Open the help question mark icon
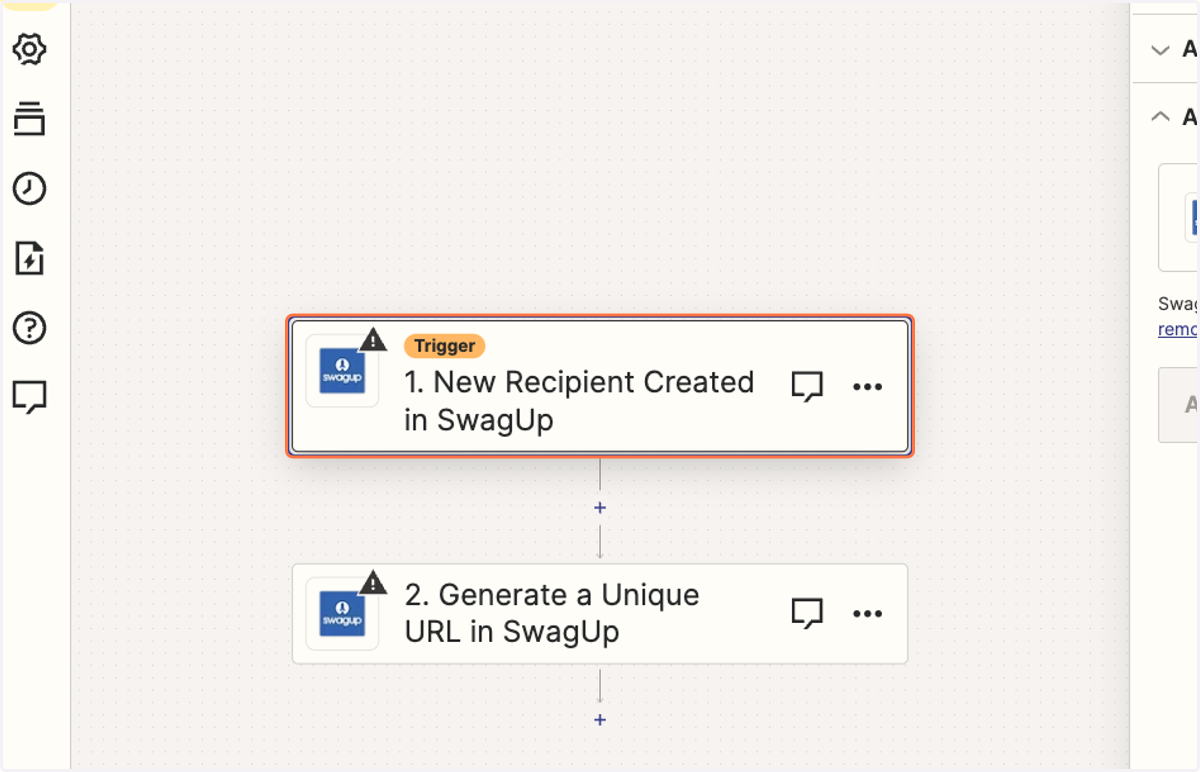Image resolution: width=1200 pixels, height=772 pixels. 30,328
